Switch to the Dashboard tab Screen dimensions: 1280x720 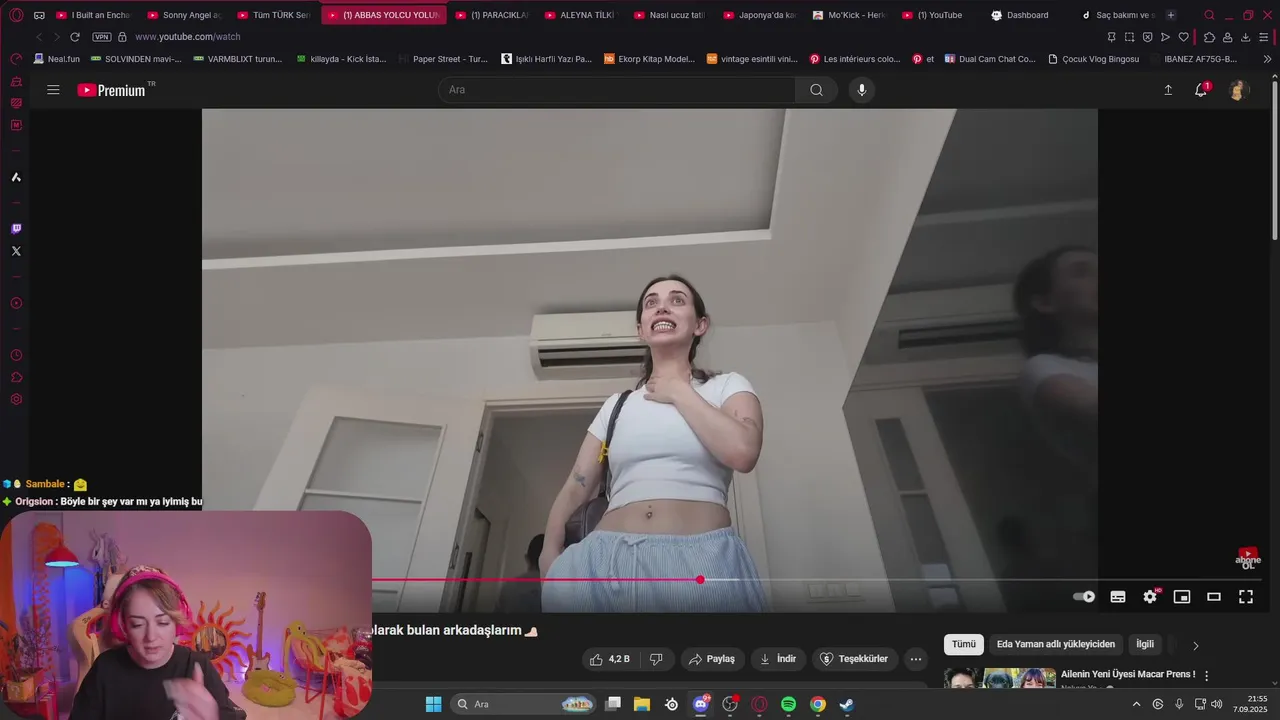pyautogui.click(x=1027, y=15)
